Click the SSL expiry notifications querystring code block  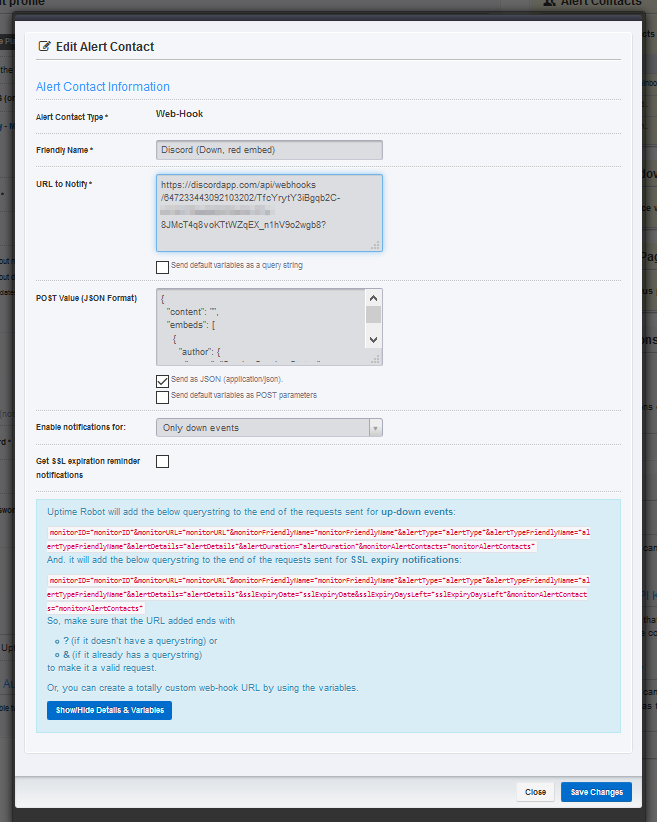[x=318, y=594]
